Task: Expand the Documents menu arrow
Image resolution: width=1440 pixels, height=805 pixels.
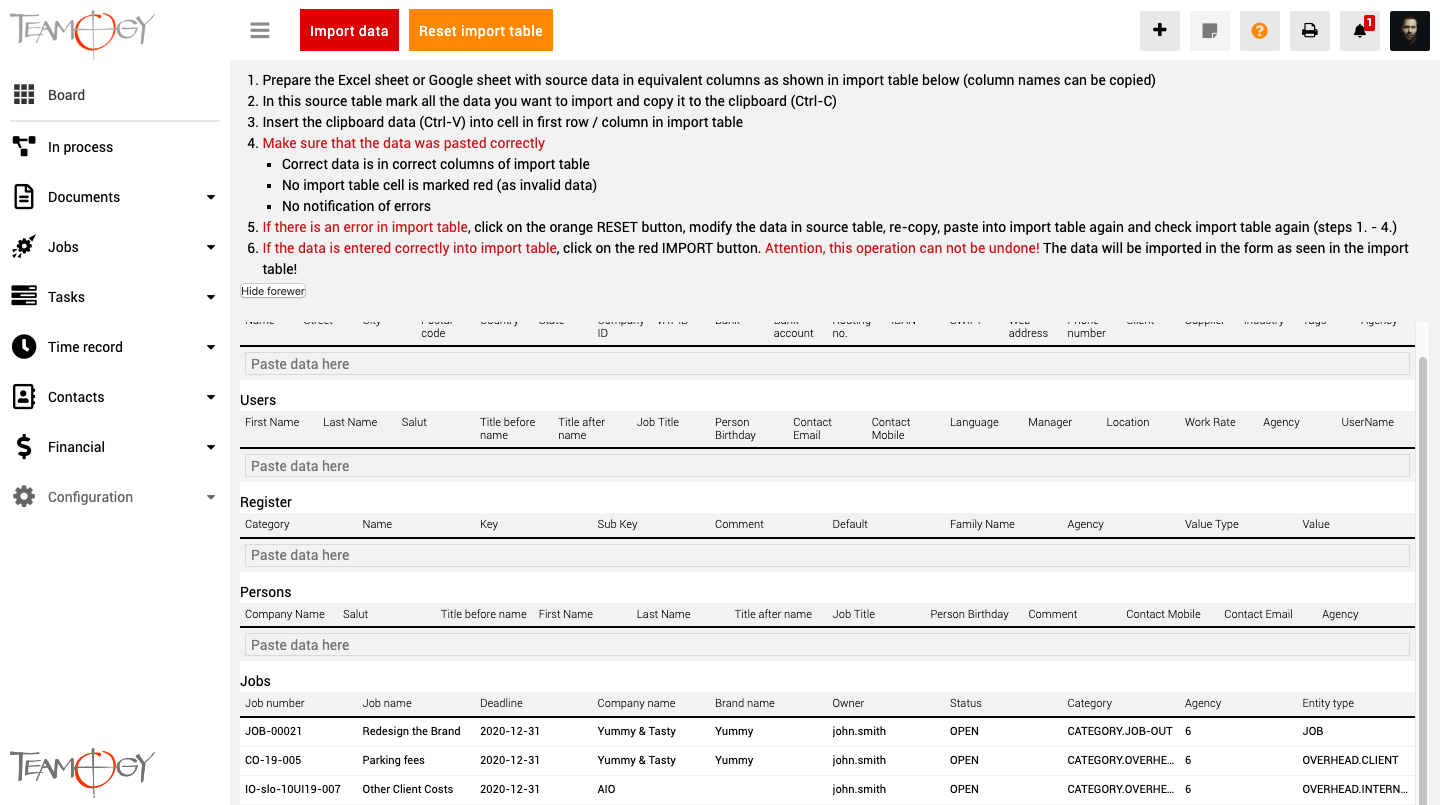Action: [x=211, y=197]
